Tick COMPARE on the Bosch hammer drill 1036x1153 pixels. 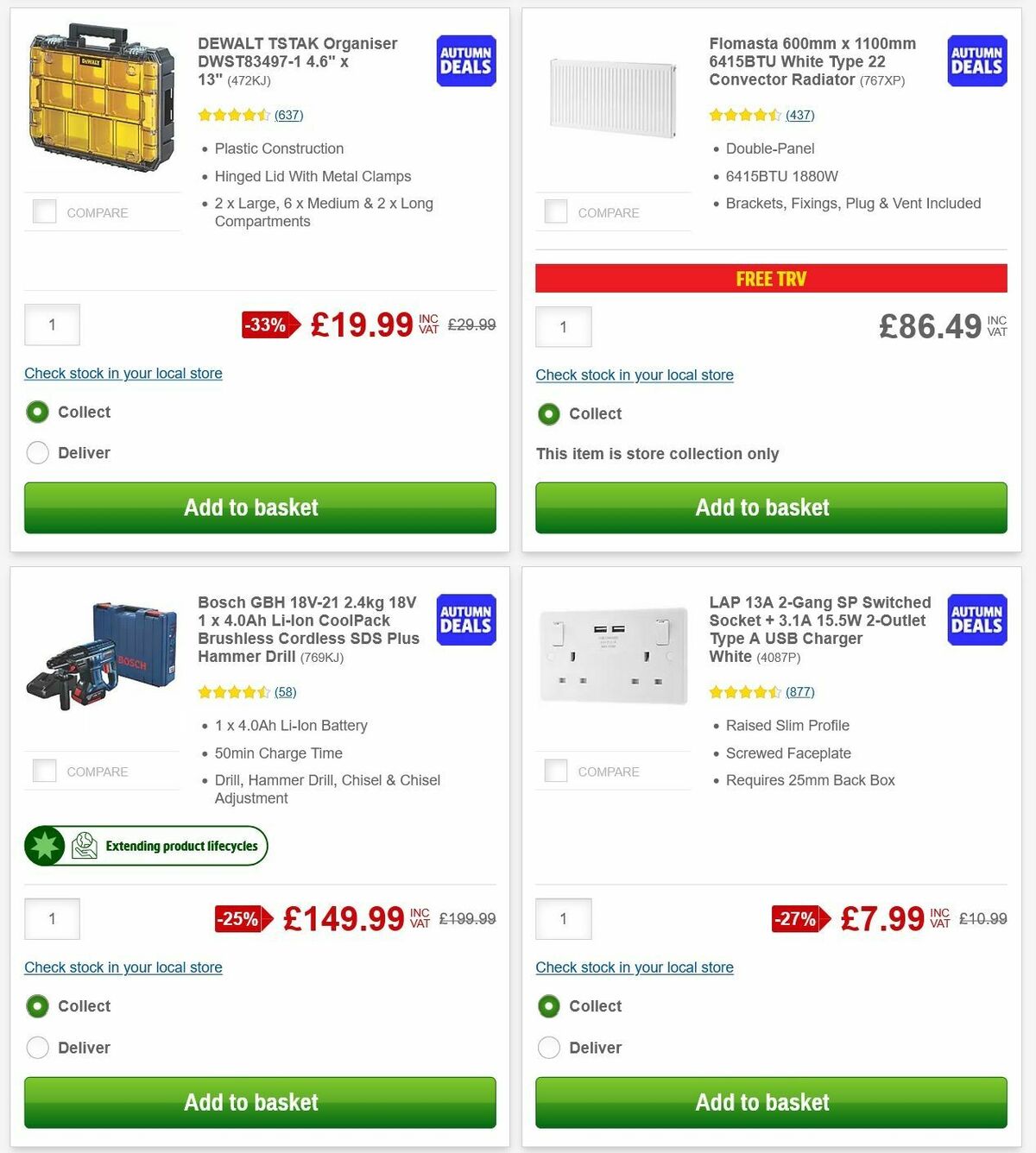(x=43, y=770)
